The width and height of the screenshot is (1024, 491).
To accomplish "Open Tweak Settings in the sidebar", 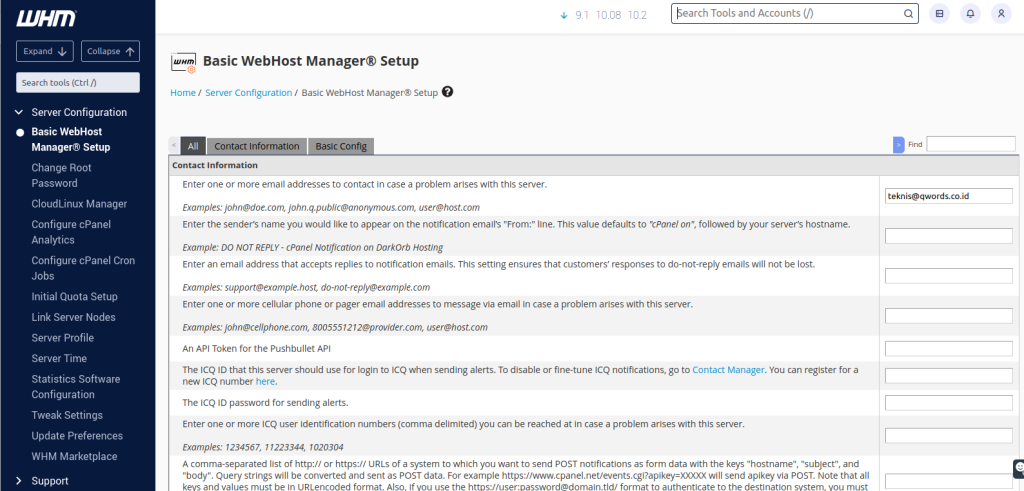I will 67,415.
